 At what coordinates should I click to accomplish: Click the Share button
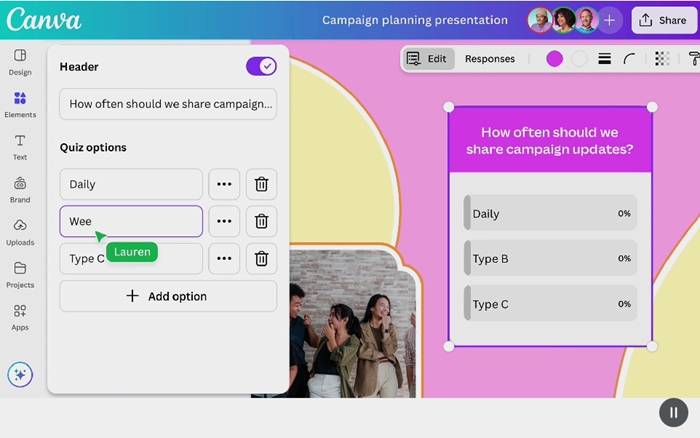[663, 20]
